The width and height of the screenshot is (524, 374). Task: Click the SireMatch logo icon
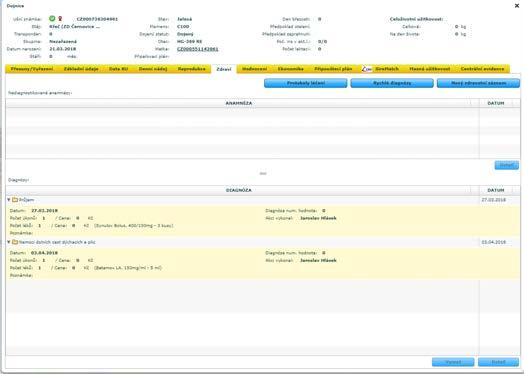point(367,69)
